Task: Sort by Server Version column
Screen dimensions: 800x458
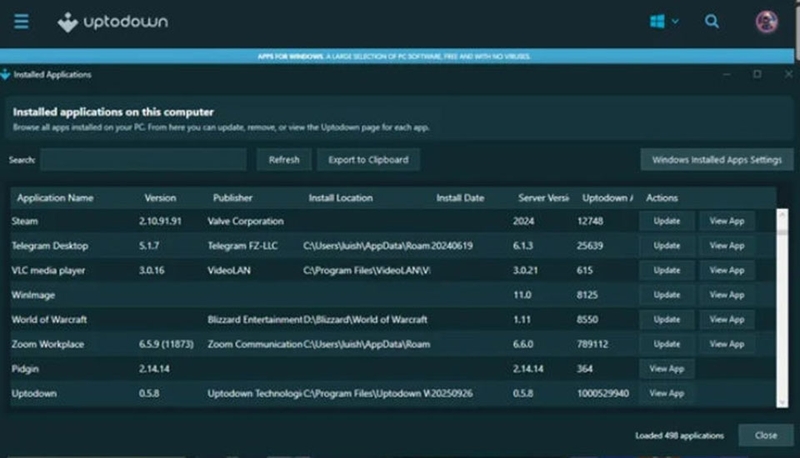Action: point(543,198)
